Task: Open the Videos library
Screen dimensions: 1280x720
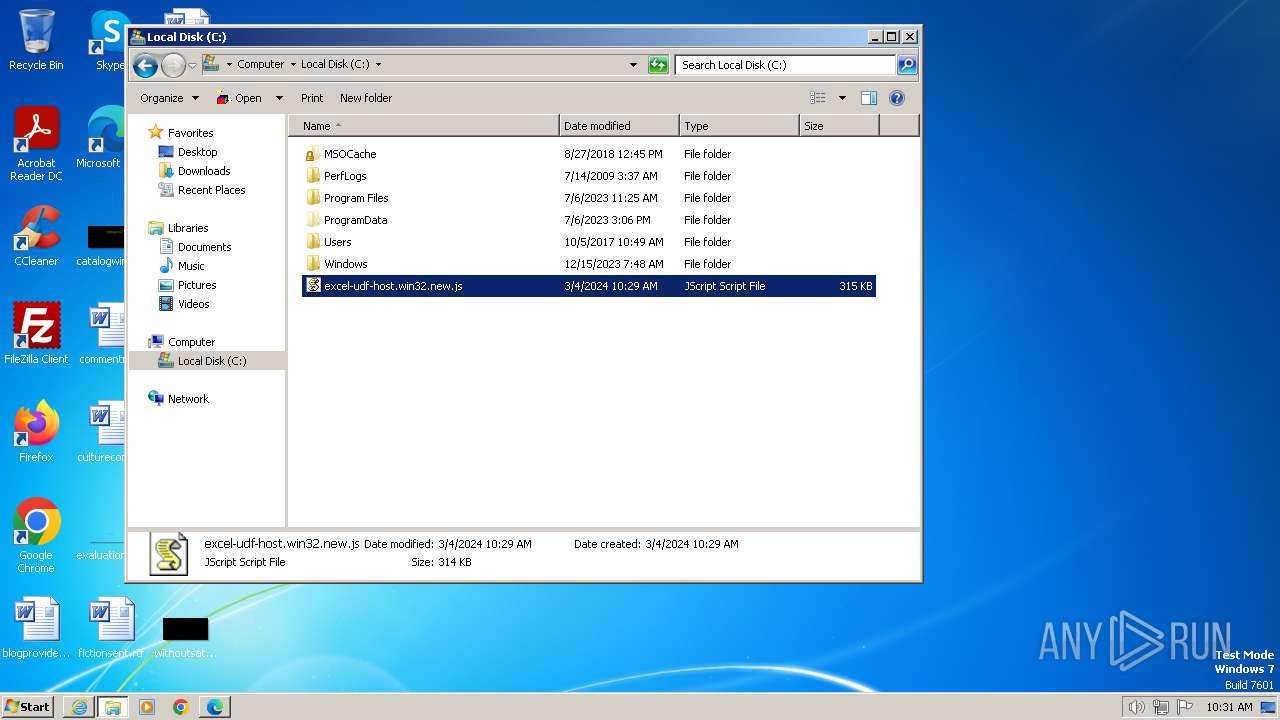Action: coord(194,304)
